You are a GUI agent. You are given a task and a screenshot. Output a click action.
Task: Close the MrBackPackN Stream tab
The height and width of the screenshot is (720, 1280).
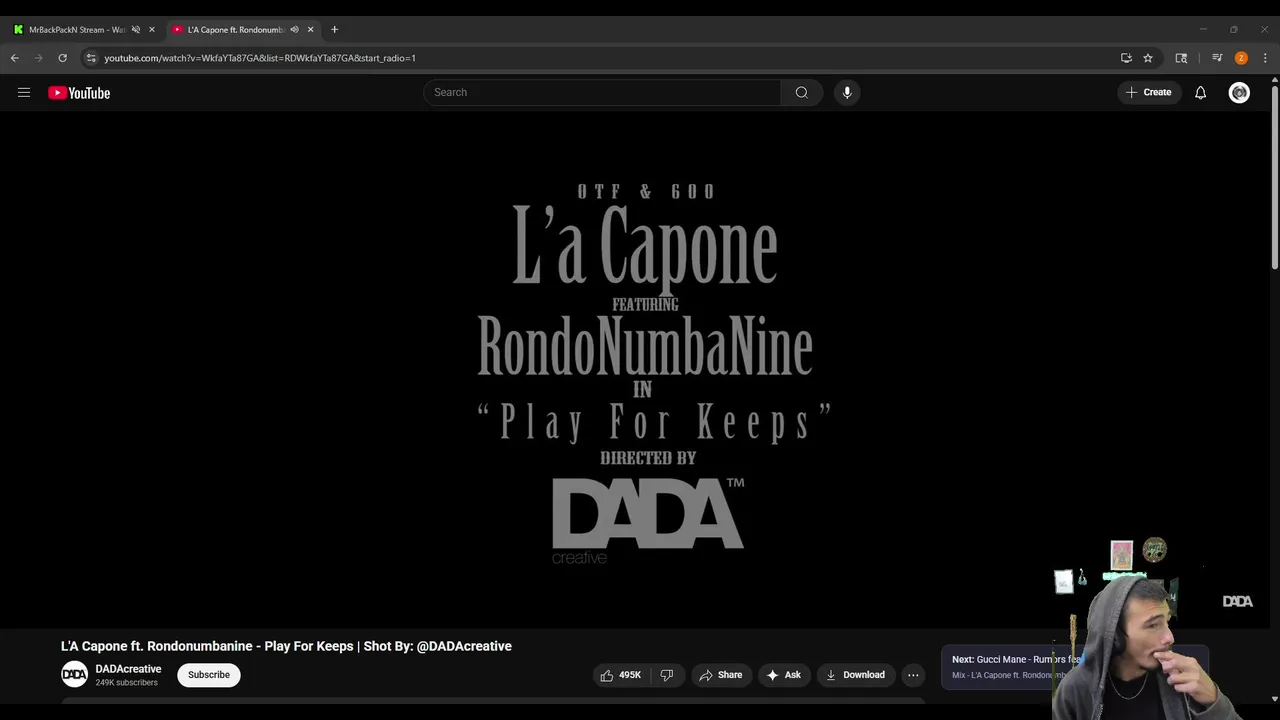tap(152, 30)
